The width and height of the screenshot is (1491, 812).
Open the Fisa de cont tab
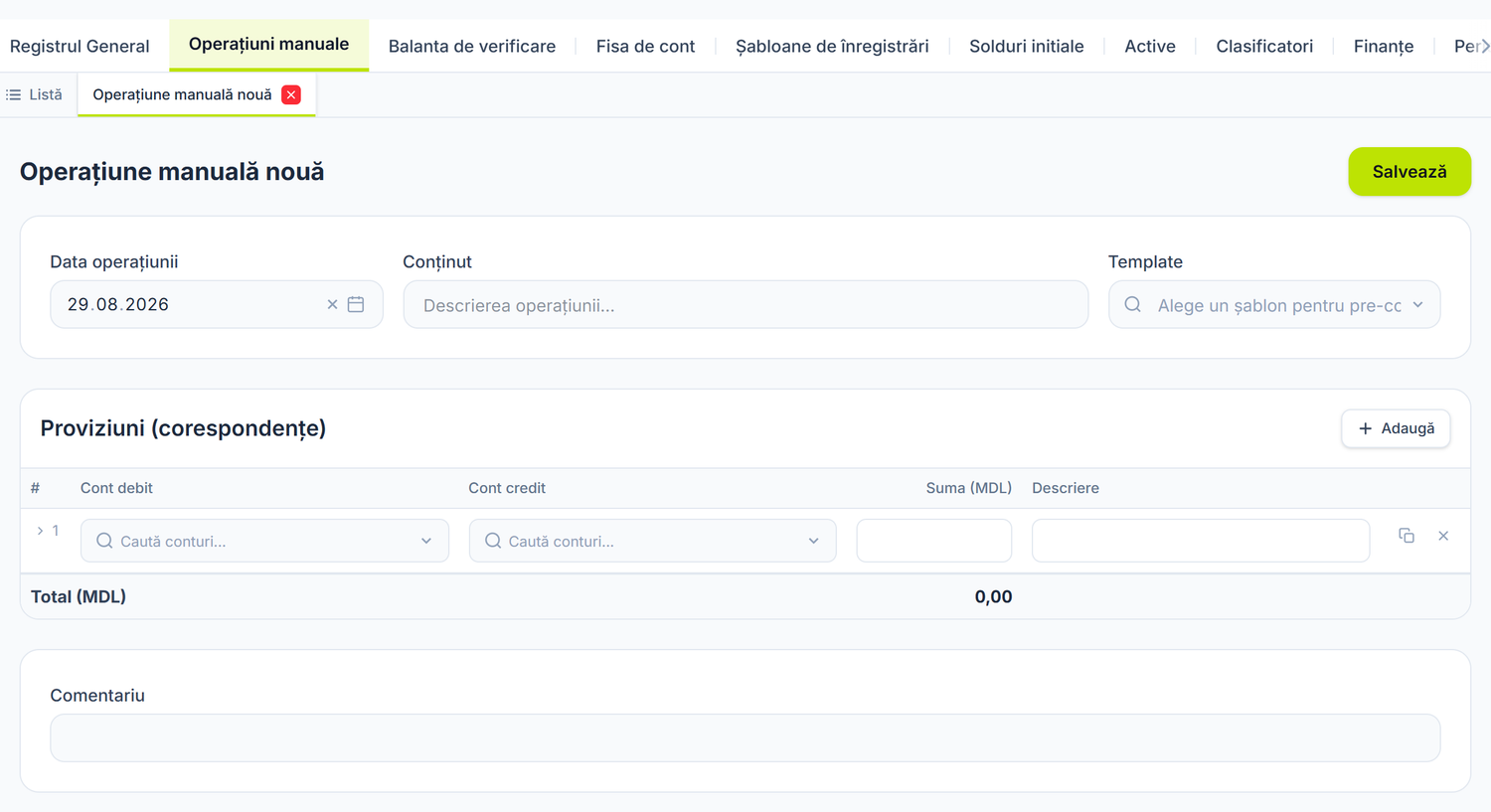tap(645, 46)
